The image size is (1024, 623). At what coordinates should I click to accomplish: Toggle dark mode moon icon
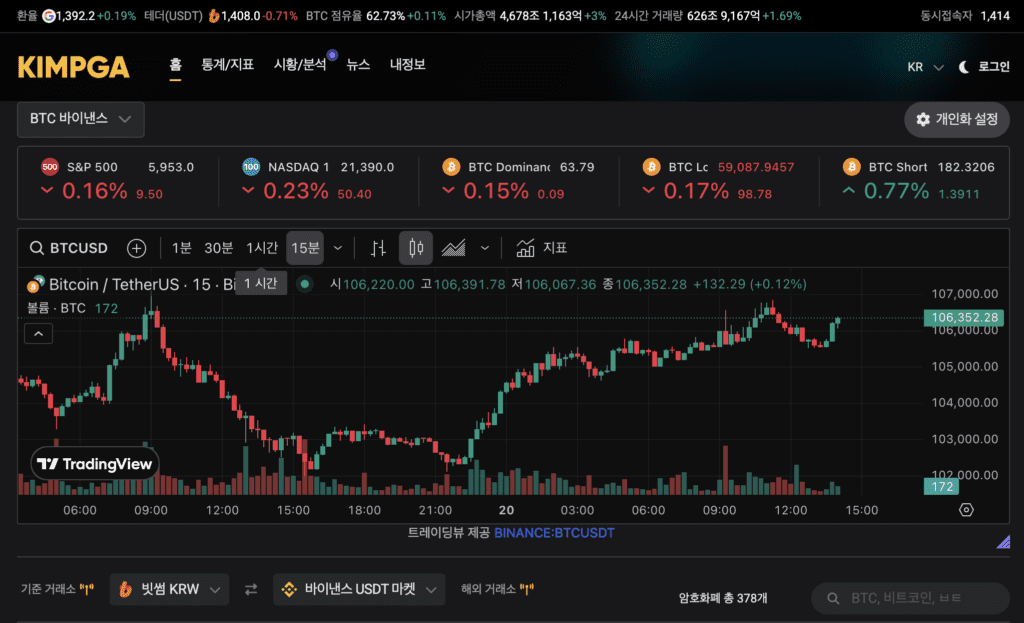(963, 67)
